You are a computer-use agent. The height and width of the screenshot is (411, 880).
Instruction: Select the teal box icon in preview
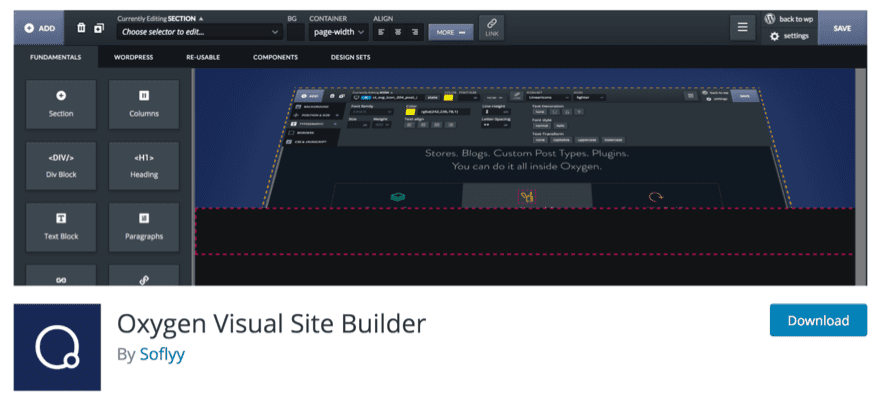point(397,197)
